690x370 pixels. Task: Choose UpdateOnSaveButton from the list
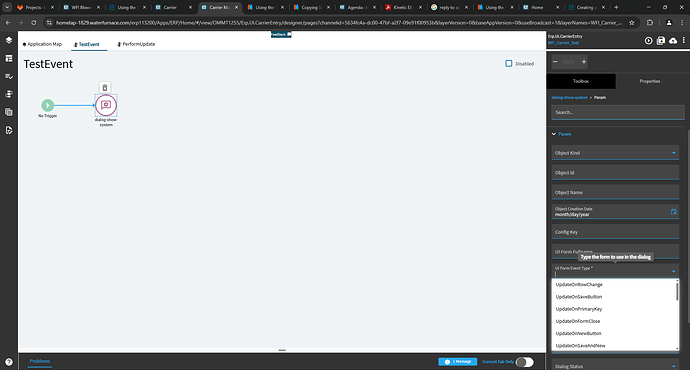[x=614, y=297]
